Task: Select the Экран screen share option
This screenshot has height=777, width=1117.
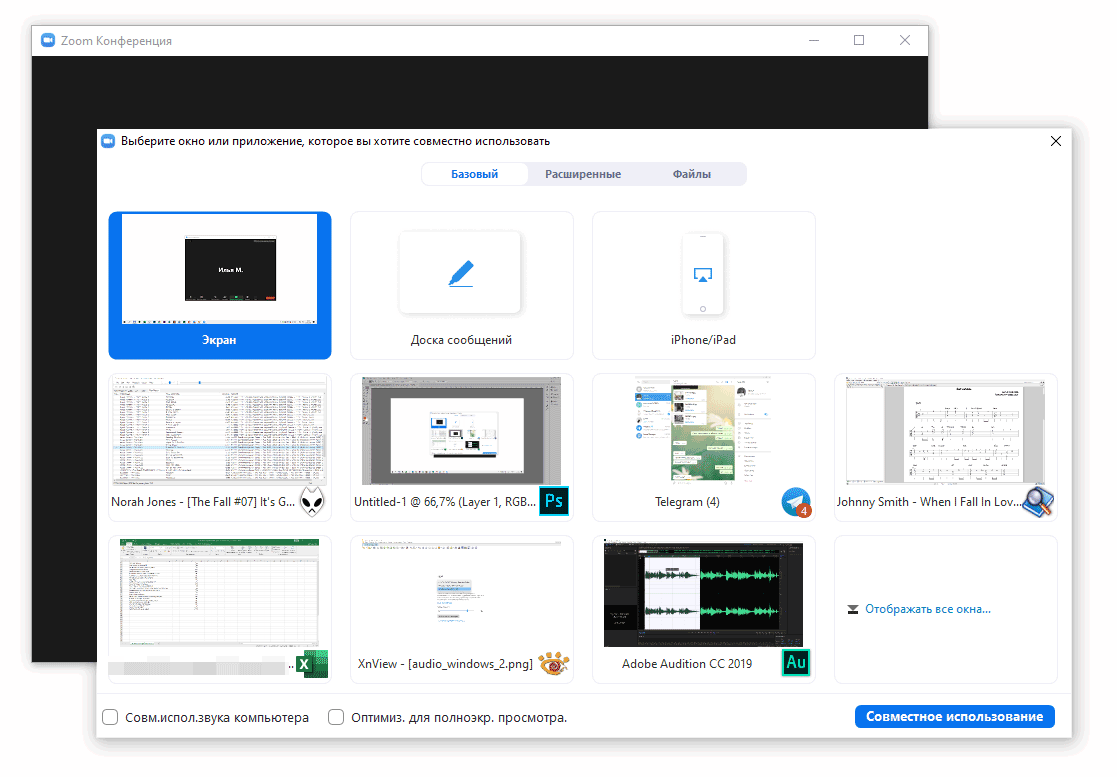Action: click(x=219, y=285)
